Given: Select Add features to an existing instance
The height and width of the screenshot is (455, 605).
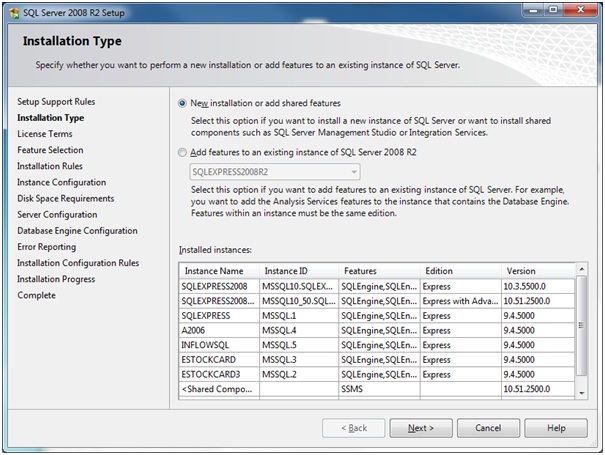Looking at the screenshot, I should [182, 152].
